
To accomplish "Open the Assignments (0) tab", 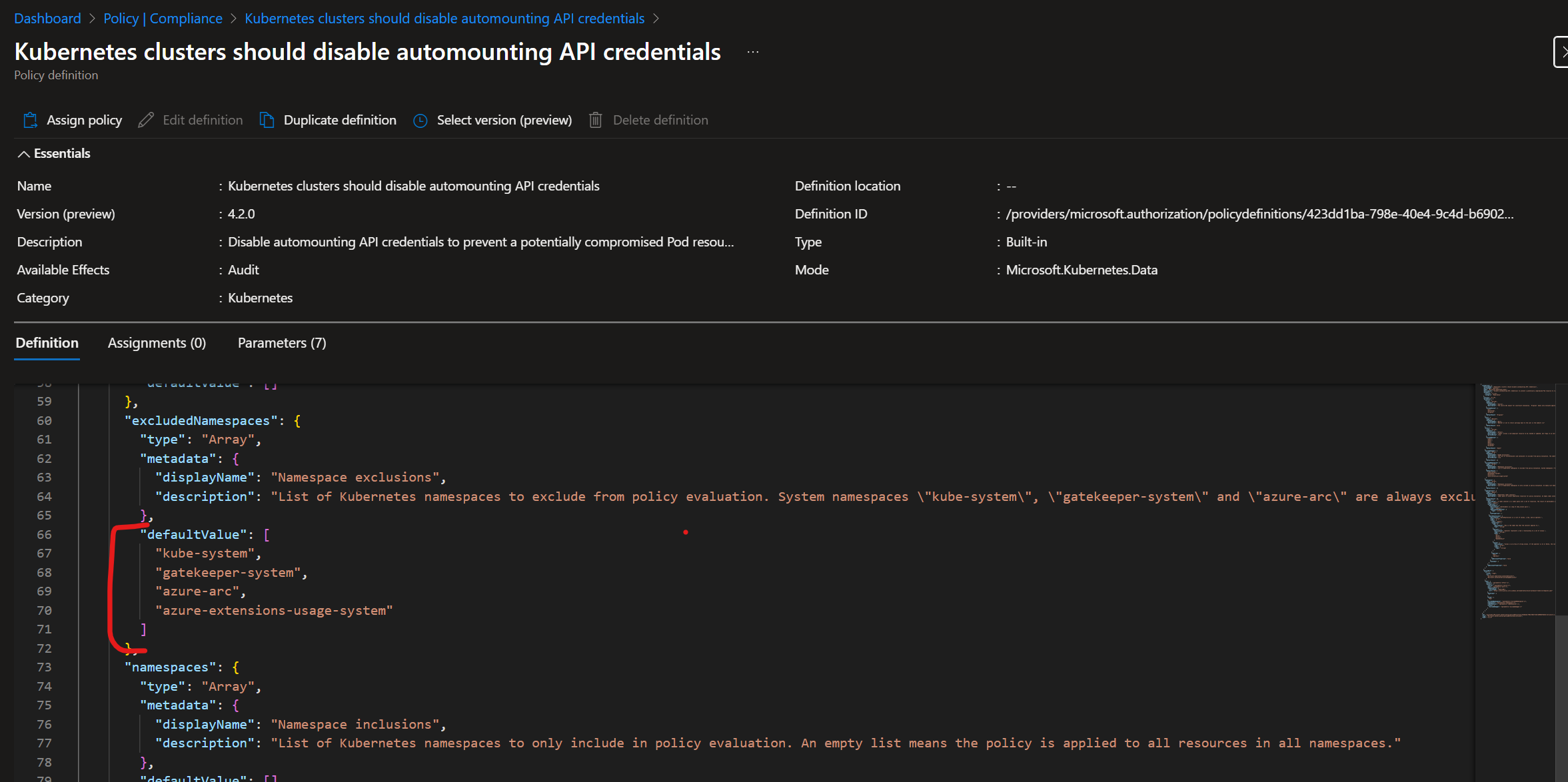I will (x=157, y=343).
